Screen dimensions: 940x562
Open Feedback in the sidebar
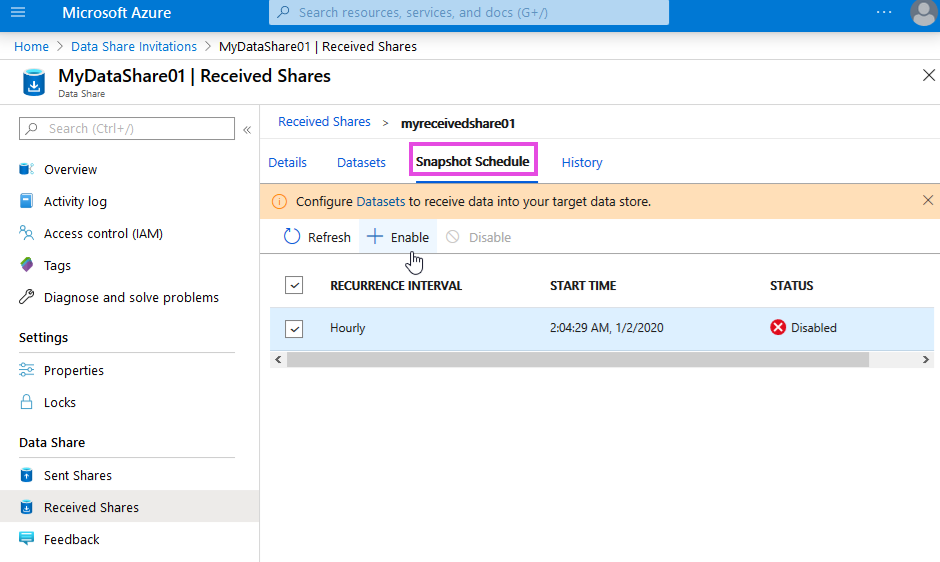click(x=71, y=539)
